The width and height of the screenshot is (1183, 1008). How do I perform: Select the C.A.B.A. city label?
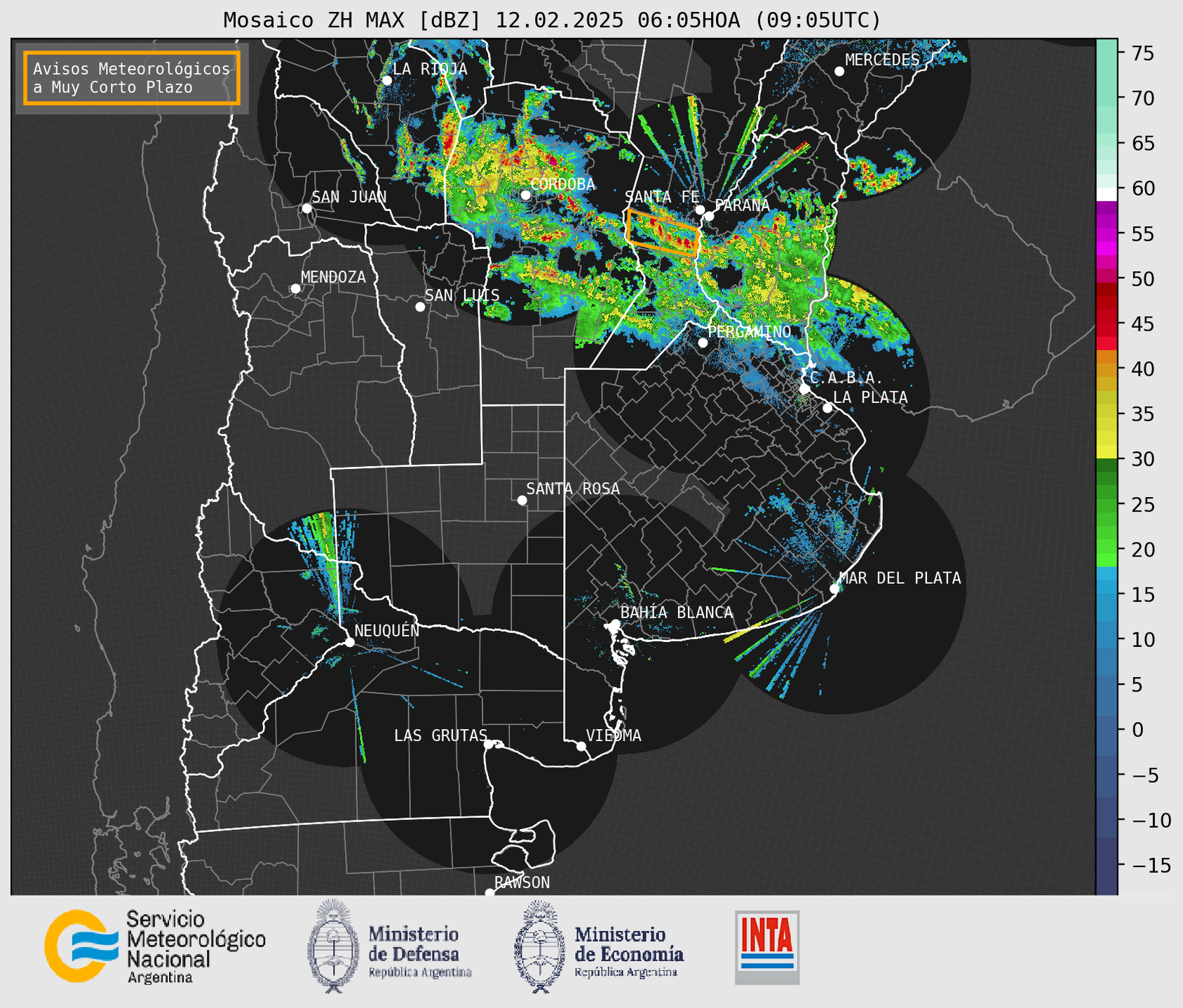coord(846,378)
